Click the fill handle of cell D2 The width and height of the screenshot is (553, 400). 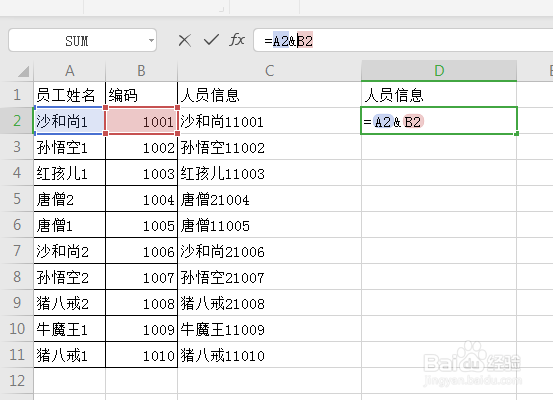[517, 134]
